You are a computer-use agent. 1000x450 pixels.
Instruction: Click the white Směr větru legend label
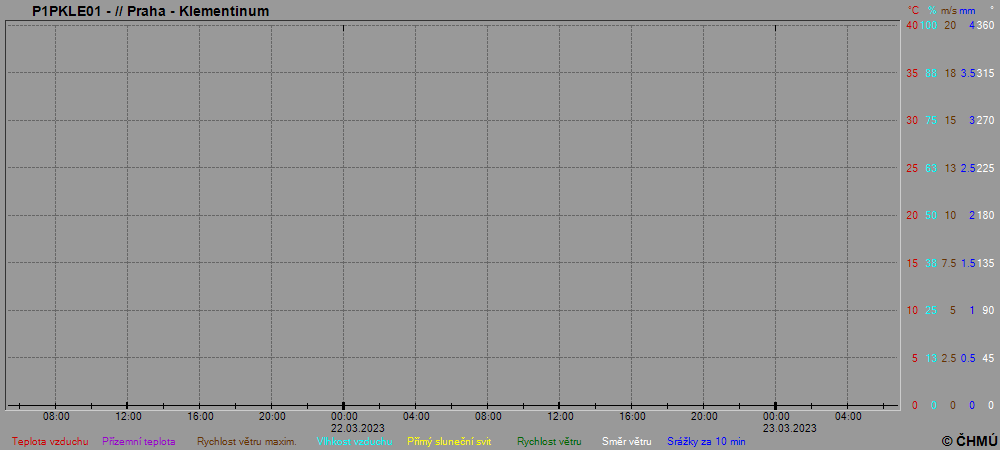(626, 441)
